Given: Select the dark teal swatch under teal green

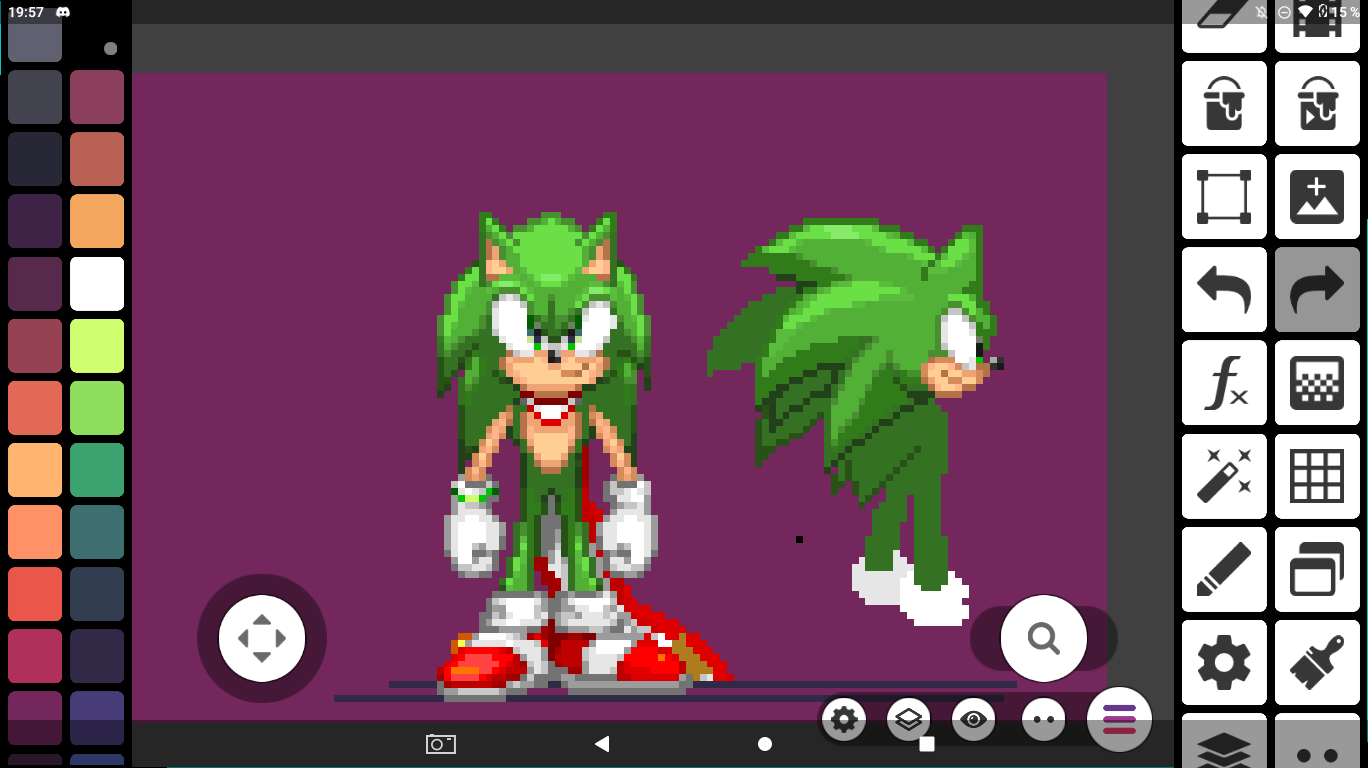Looking at the screenshot, I should pyautogui.click(x=97, y=532).
